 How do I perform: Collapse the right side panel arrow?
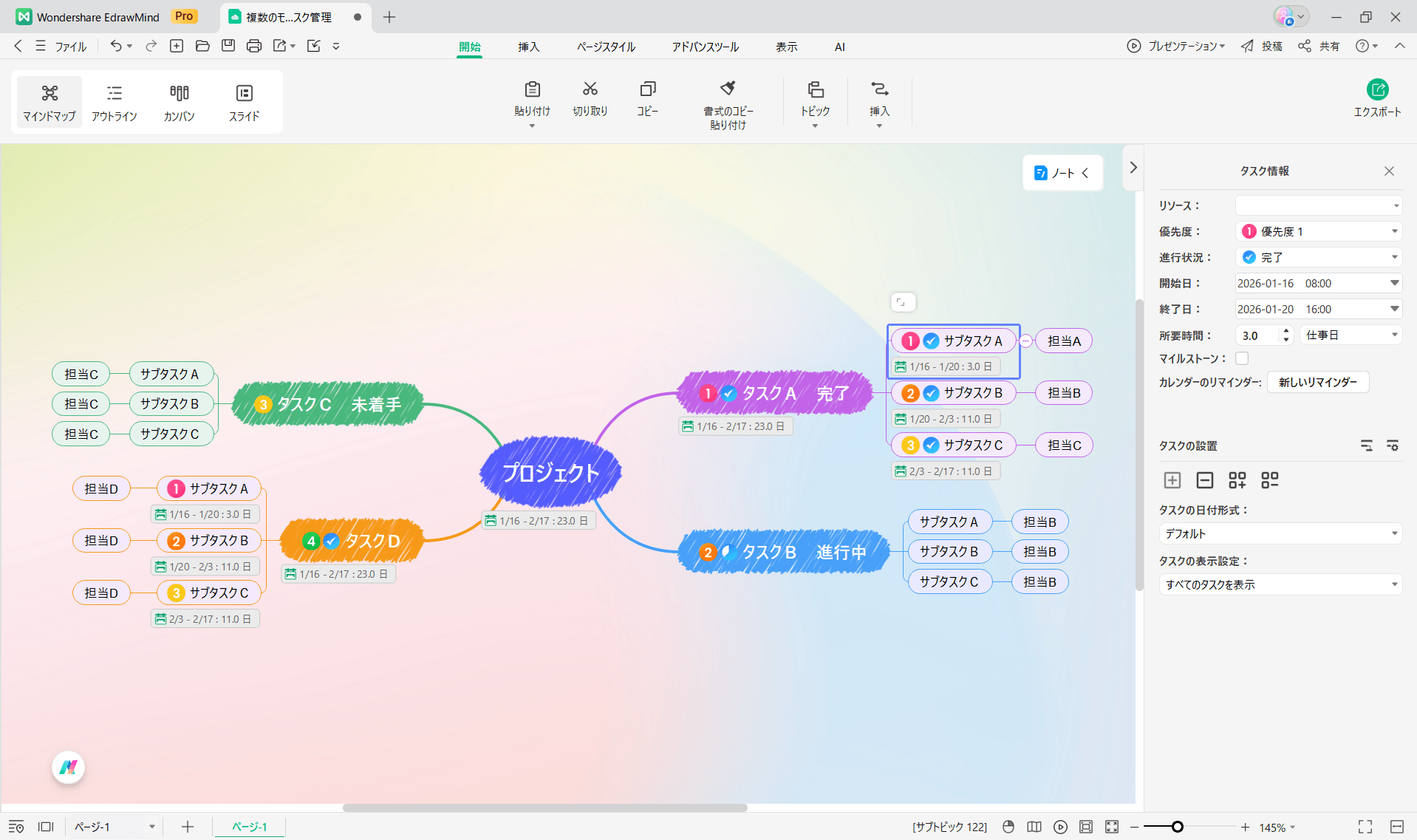click(1133, 168)
